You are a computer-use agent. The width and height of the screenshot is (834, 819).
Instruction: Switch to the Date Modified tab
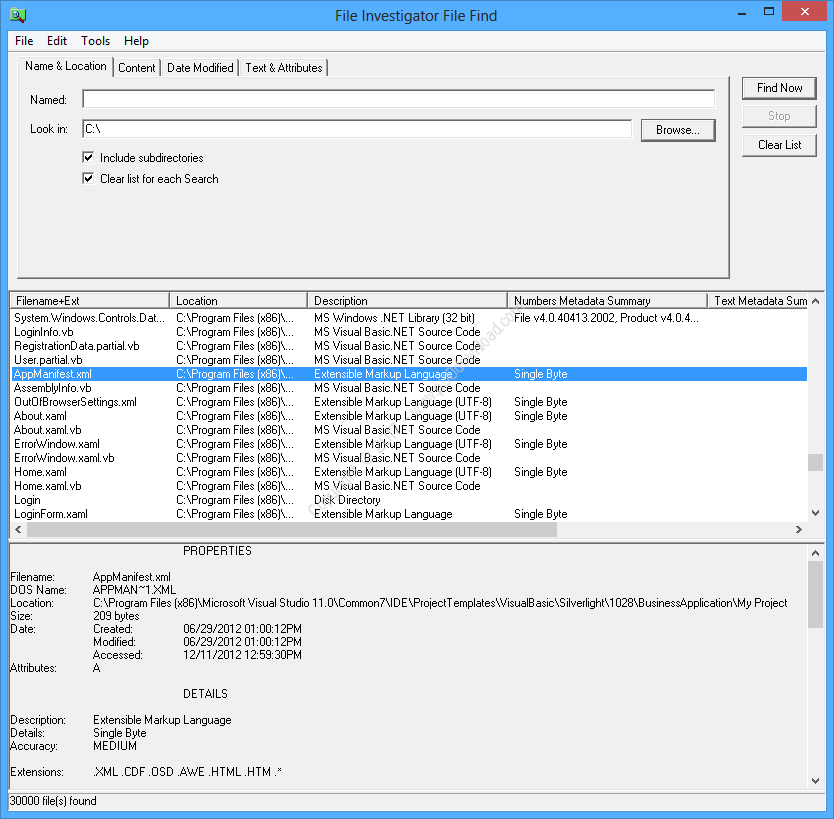tap(200, 68)
